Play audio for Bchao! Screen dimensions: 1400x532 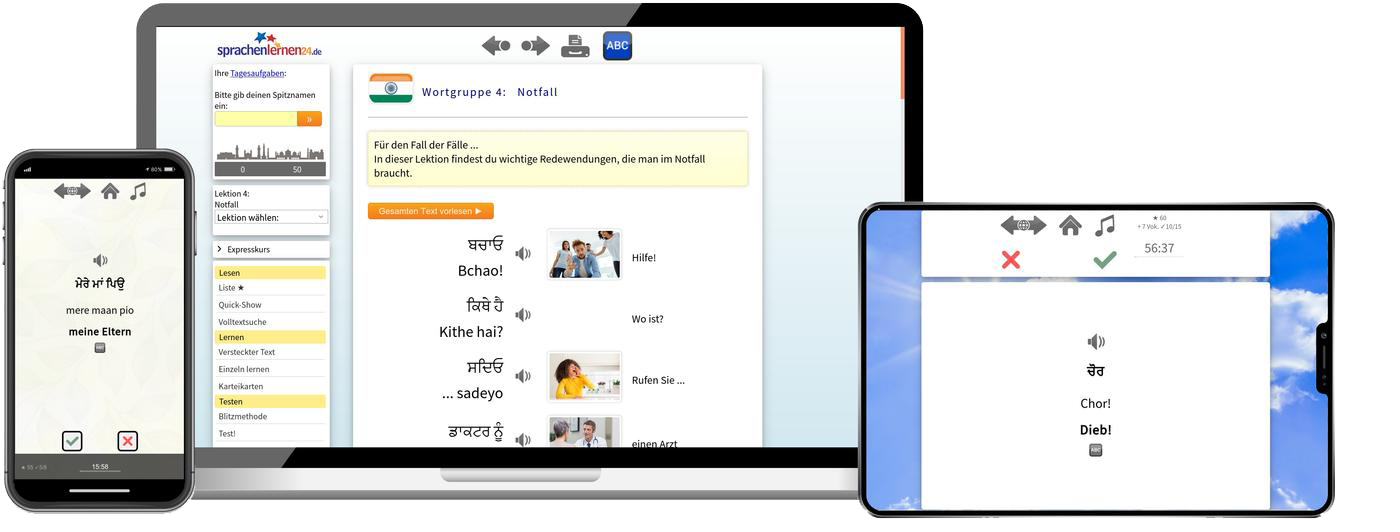pyautogui.click(x=522, y=255)
